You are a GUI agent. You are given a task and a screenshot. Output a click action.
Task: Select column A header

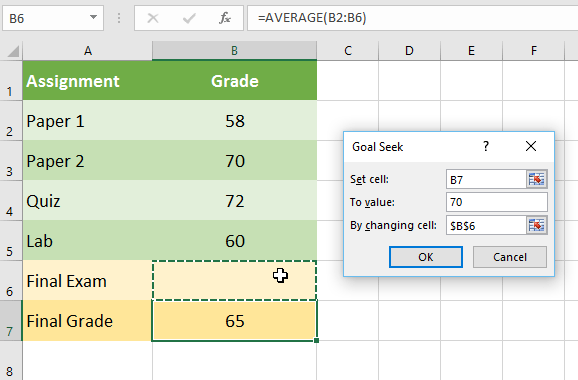87,50
